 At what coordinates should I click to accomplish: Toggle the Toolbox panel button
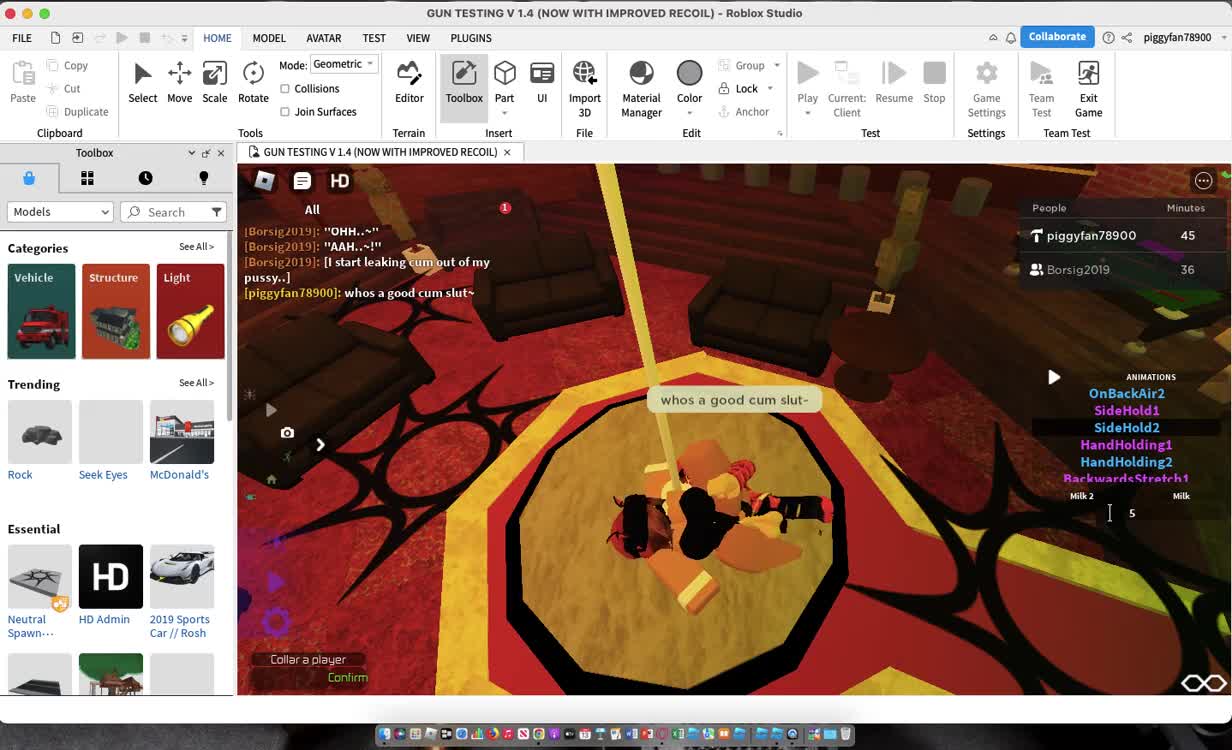[x=464, y=82]
